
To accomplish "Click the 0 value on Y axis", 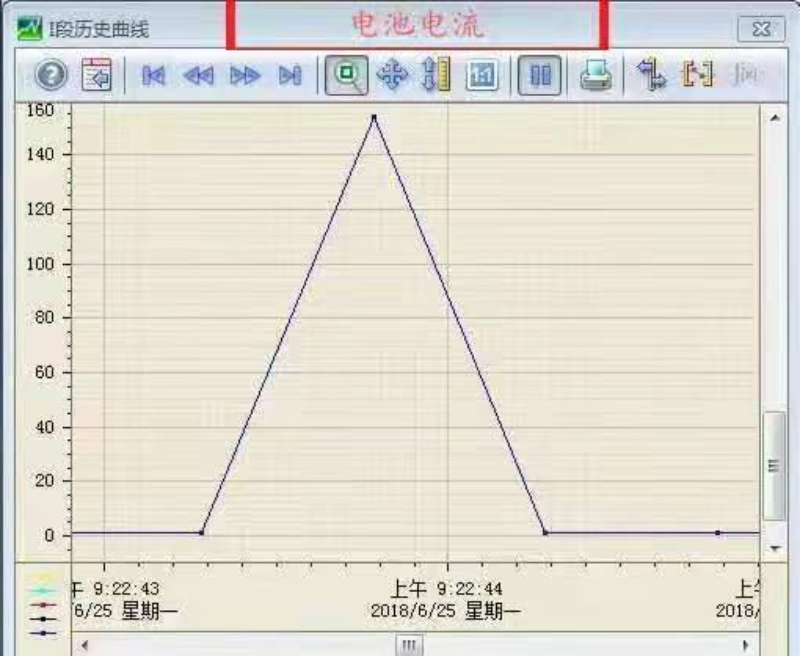I will [x=49, y=536].
